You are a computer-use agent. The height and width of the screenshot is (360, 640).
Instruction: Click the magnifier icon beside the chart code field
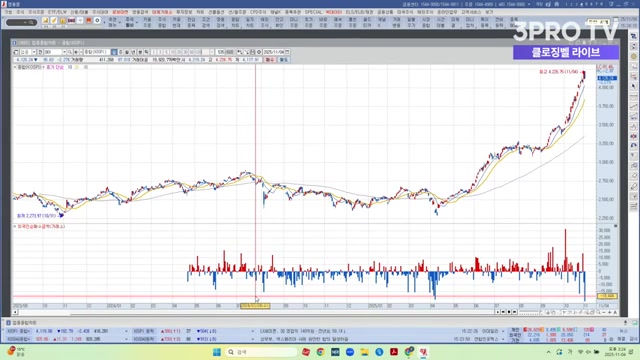[x=70, y=52]
